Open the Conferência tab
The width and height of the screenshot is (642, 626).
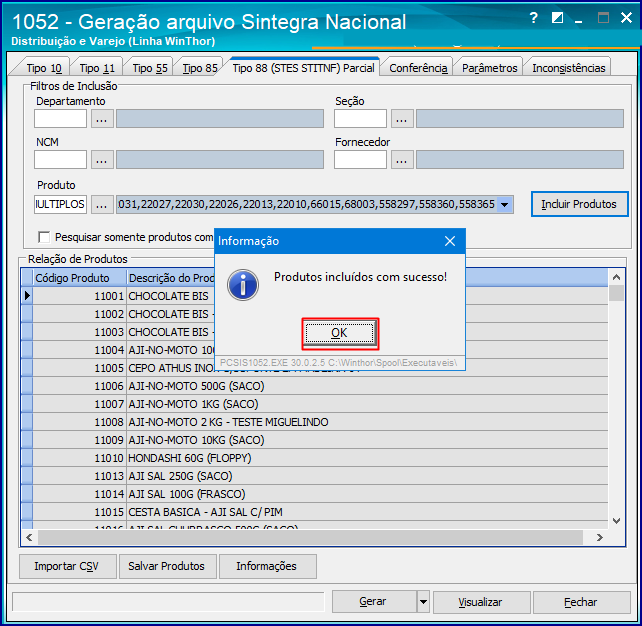click(x=418, y=68)
